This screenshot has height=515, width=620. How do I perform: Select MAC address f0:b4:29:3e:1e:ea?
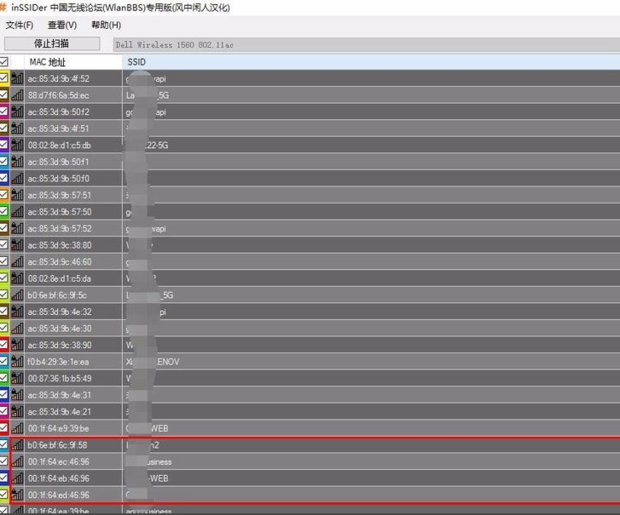click(x=58, y=362)
